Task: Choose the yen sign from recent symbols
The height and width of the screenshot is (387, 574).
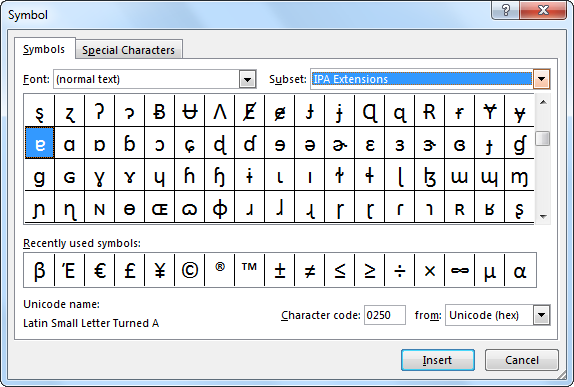Action: pyautogui.click(x=160, y=270)
